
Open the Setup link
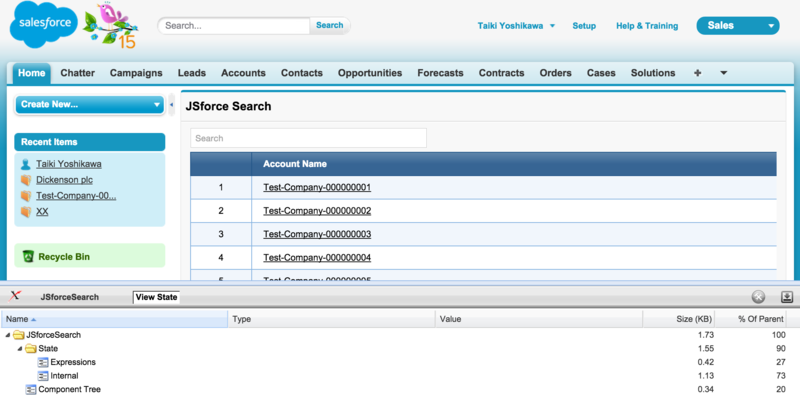(x=584, y=26)
